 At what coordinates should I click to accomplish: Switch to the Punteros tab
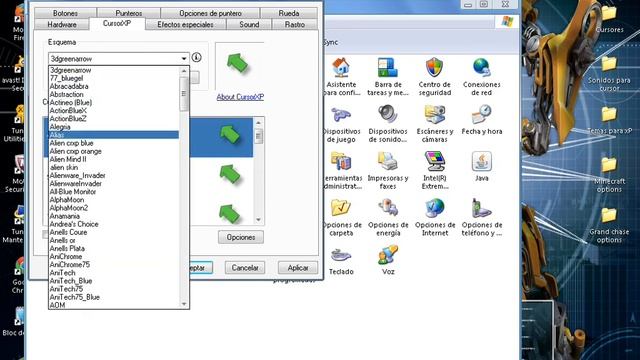click(x=129, y=13)
